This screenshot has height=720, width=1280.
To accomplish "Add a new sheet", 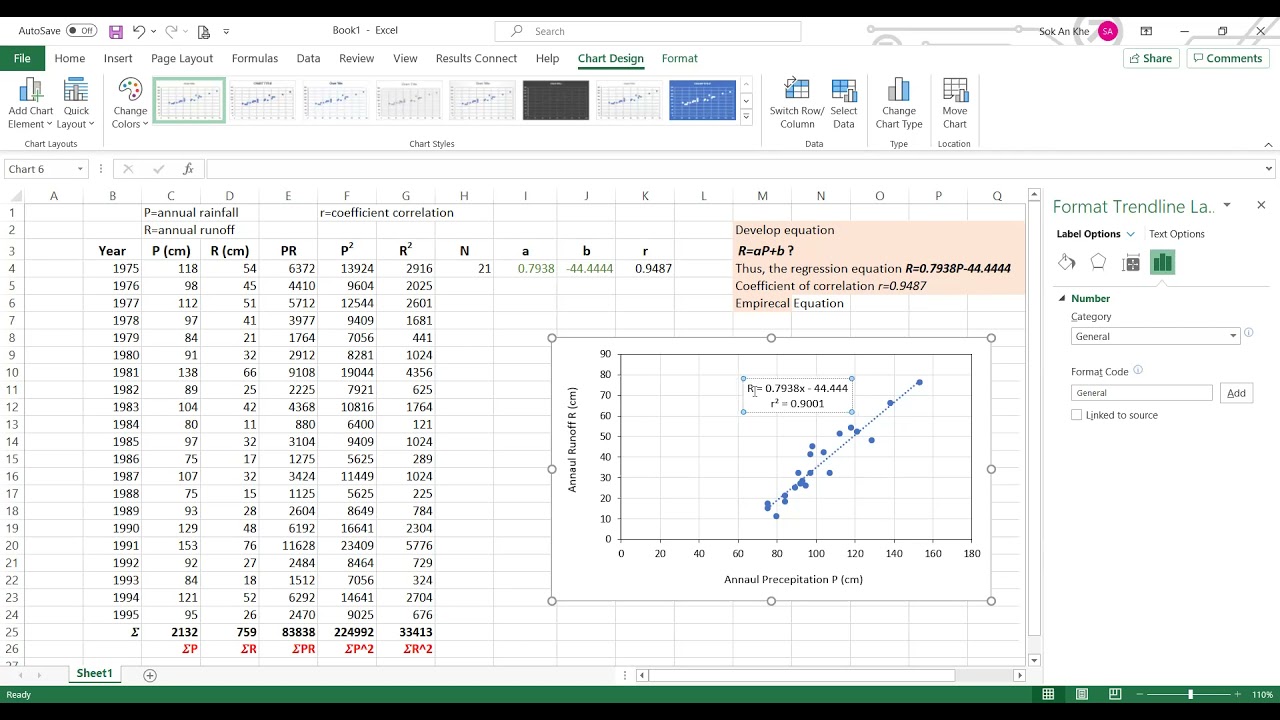I will [150, 675].
